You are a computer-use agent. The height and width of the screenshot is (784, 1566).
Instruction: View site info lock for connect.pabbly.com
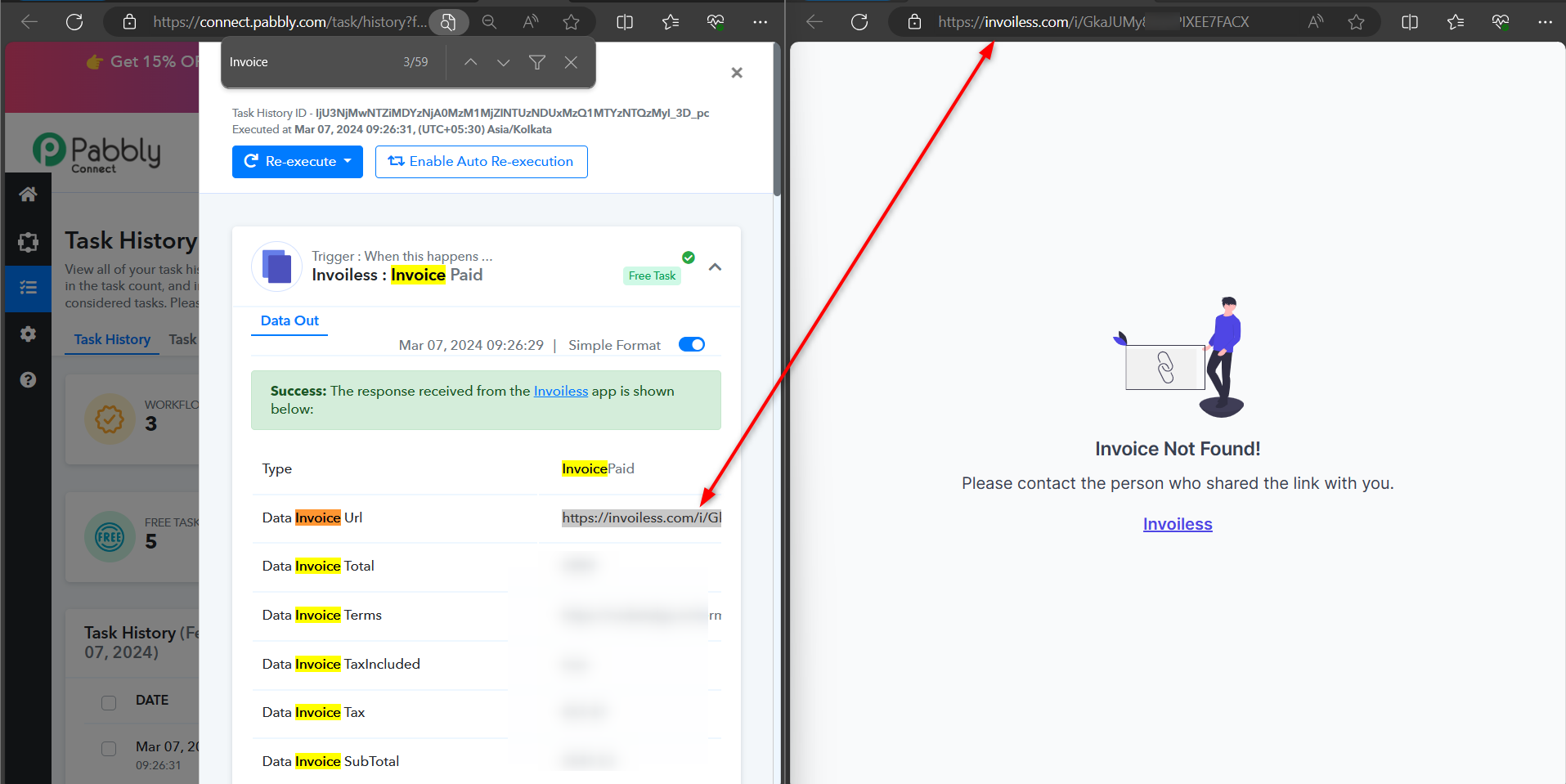tap(129, 22)
